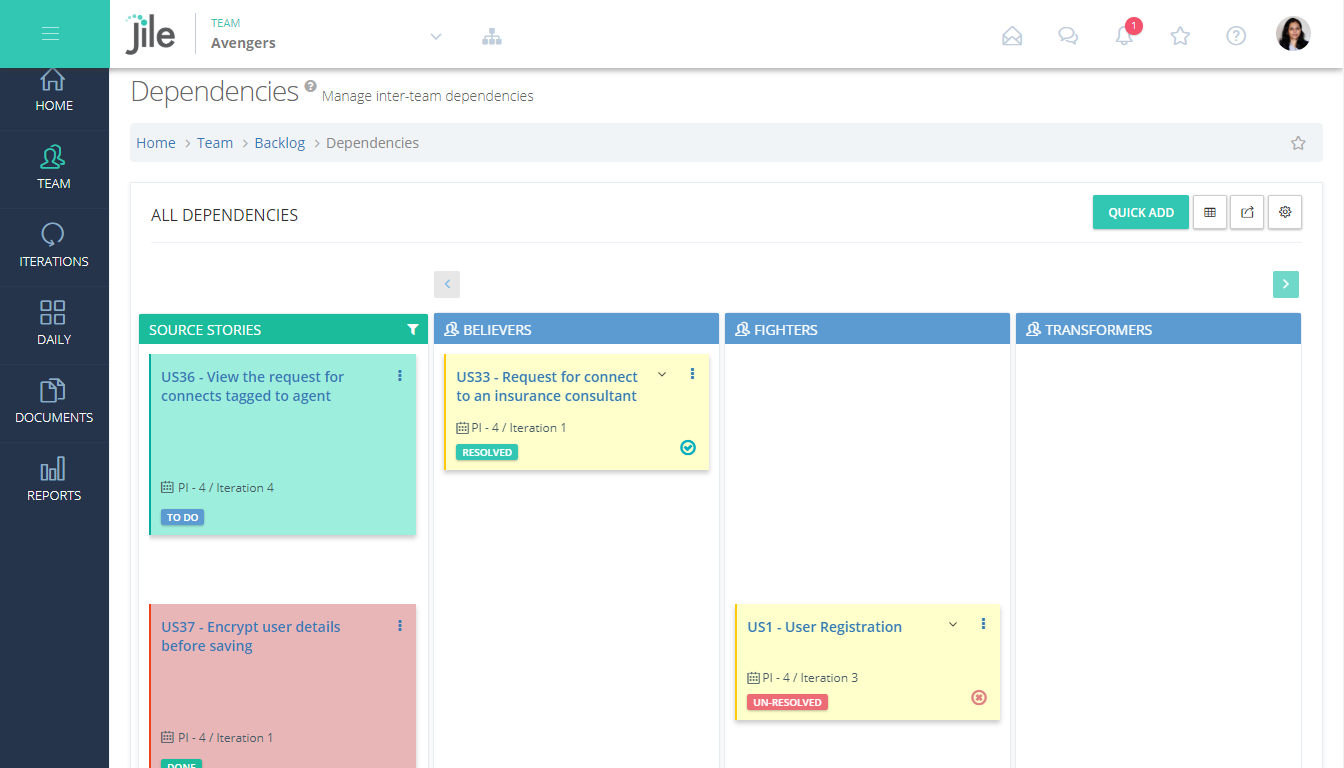Image resolution: width=1344 pixels, height=768 pixels.
Task: Click the Quick Add button
Action: (1140, 212)
